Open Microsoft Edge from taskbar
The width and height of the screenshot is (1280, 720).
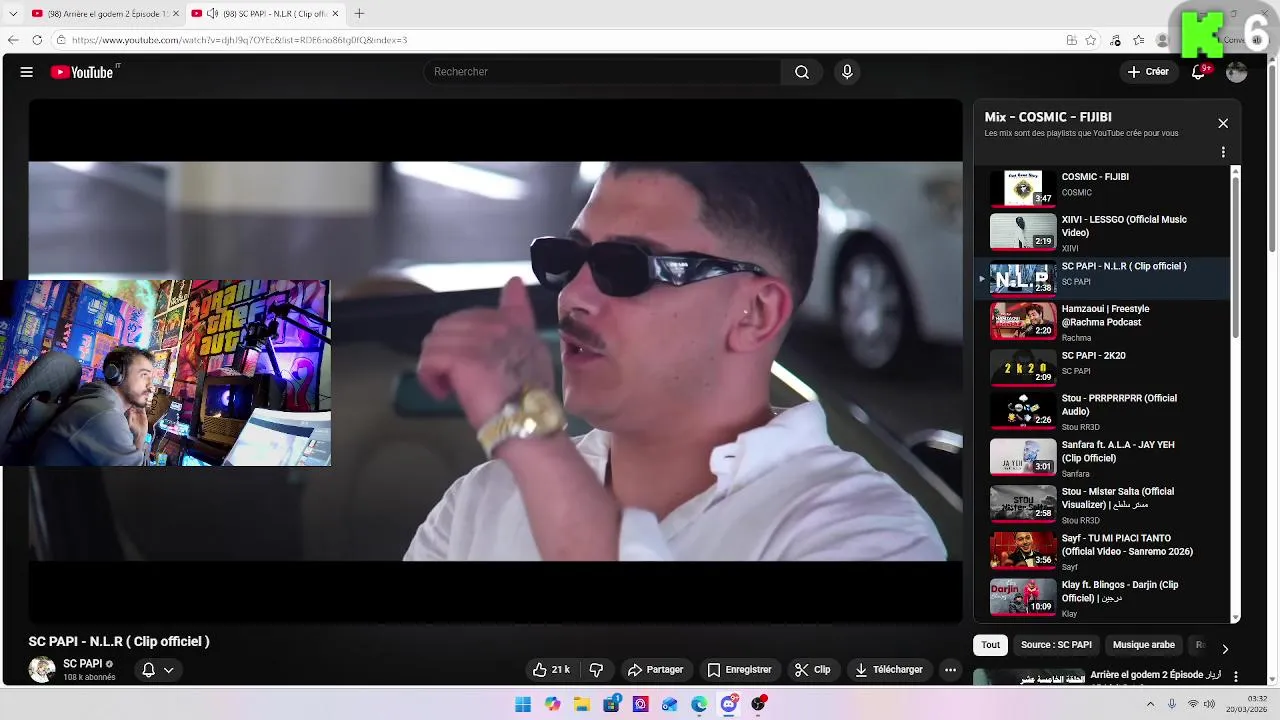[699, 704]
